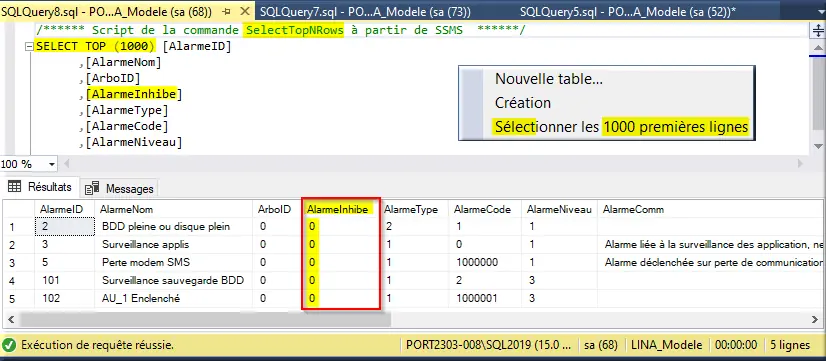The height and width of the screenshot is (361, 826).
Task: Click status bar database LINA_Modele
Action: click(x=667, y=345)
